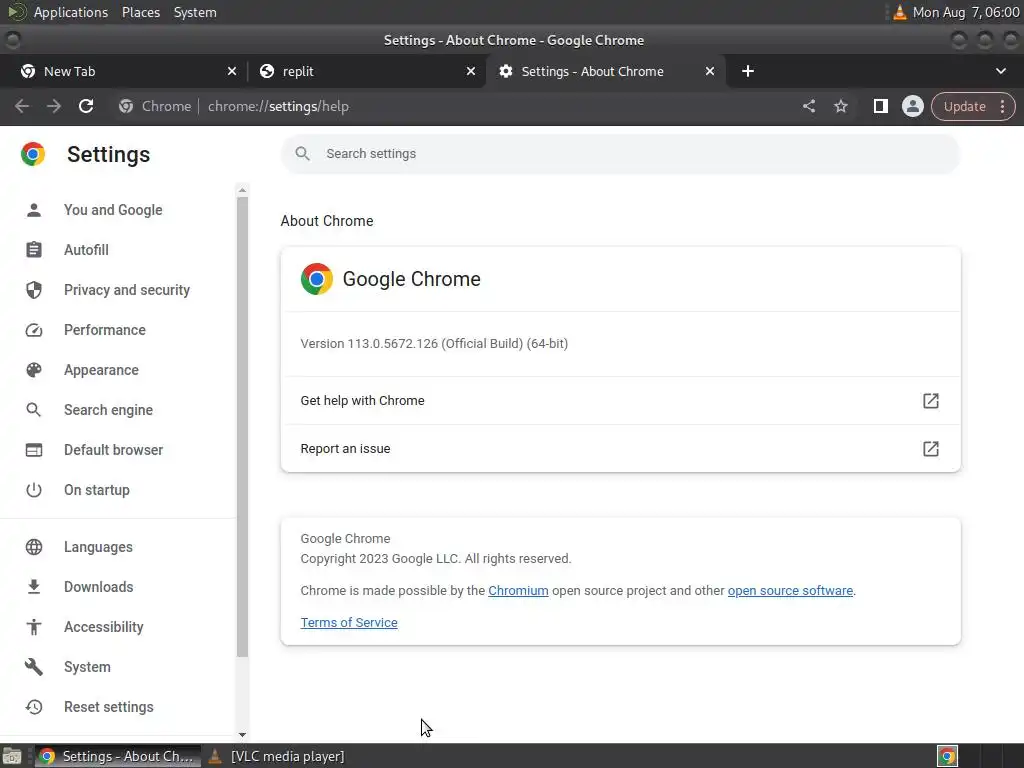Screen dimensions: 1024x768
Task: Click the gauge icon beside Performance
Action: pos(34,330)
